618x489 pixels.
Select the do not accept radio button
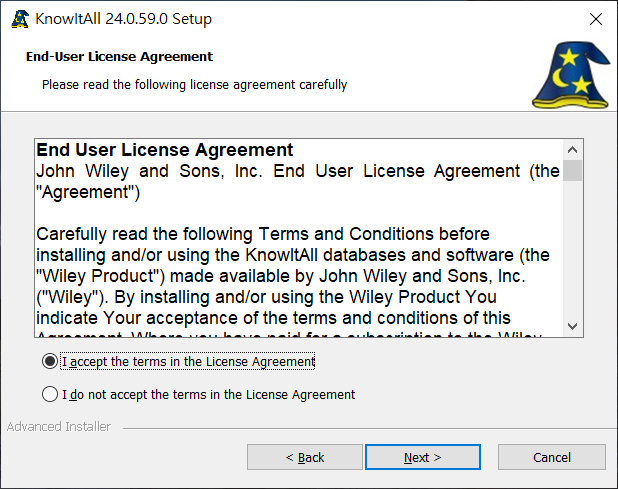coord(50,394)
